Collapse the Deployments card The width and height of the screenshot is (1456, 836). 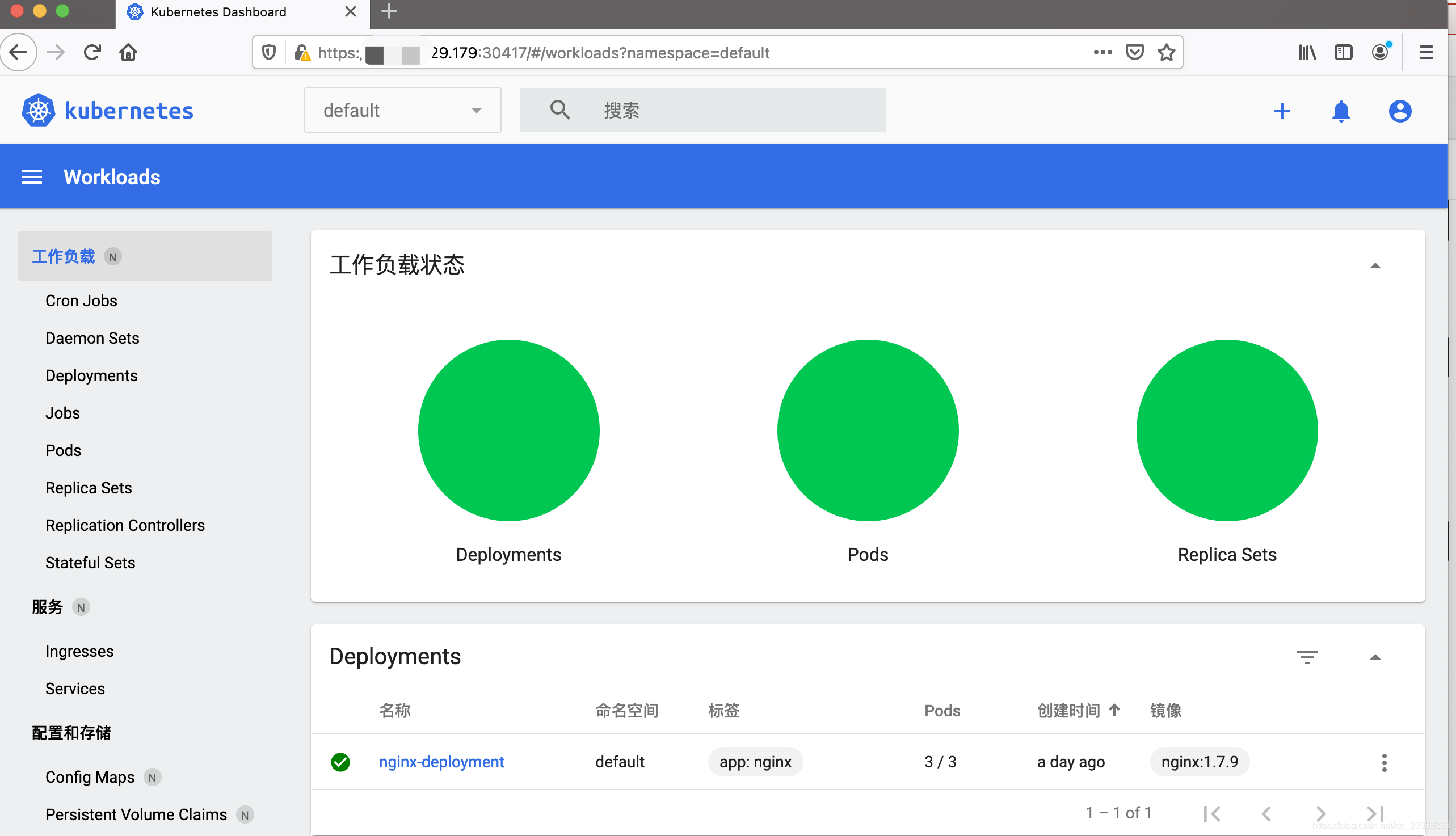tap(1374, 657)
